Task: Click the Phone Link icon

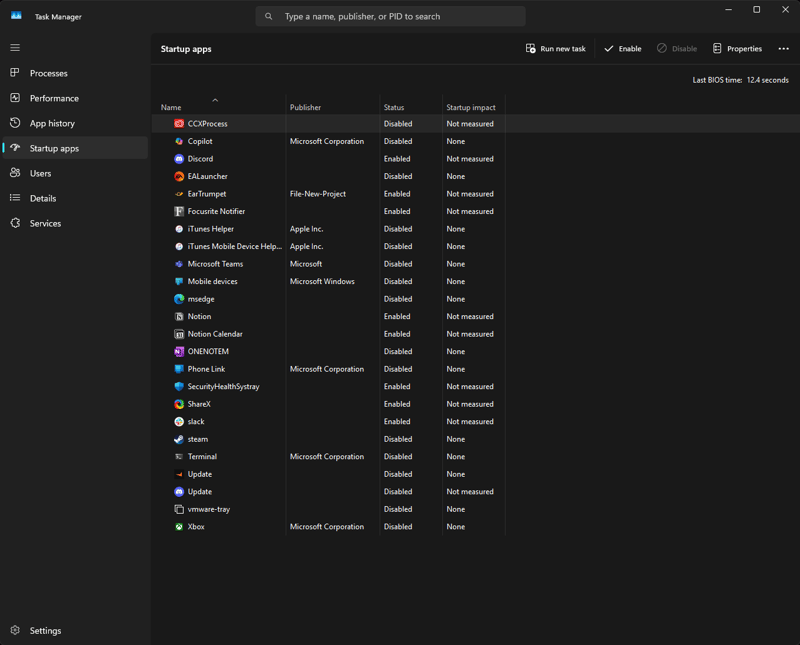Action: click(179, 369)
